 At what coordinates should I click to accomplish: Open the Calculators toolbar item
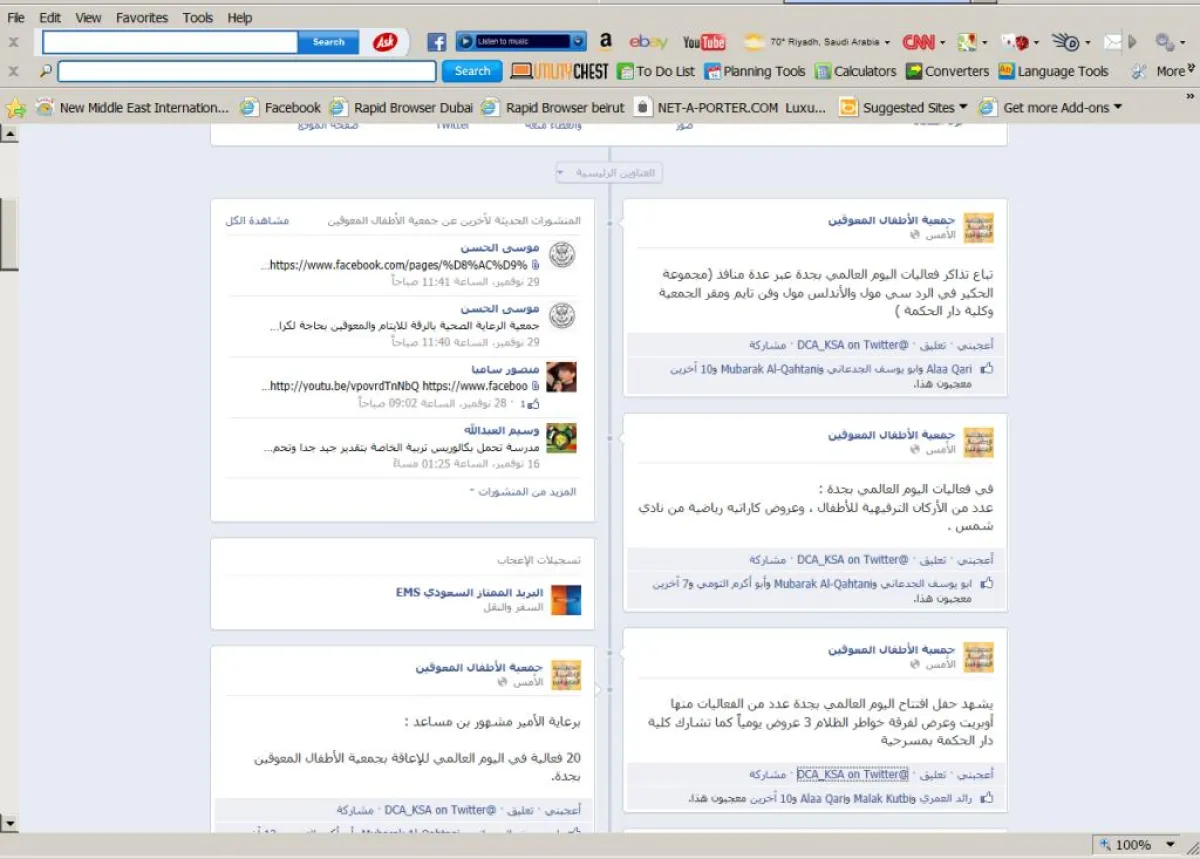[x=855, y=71]
